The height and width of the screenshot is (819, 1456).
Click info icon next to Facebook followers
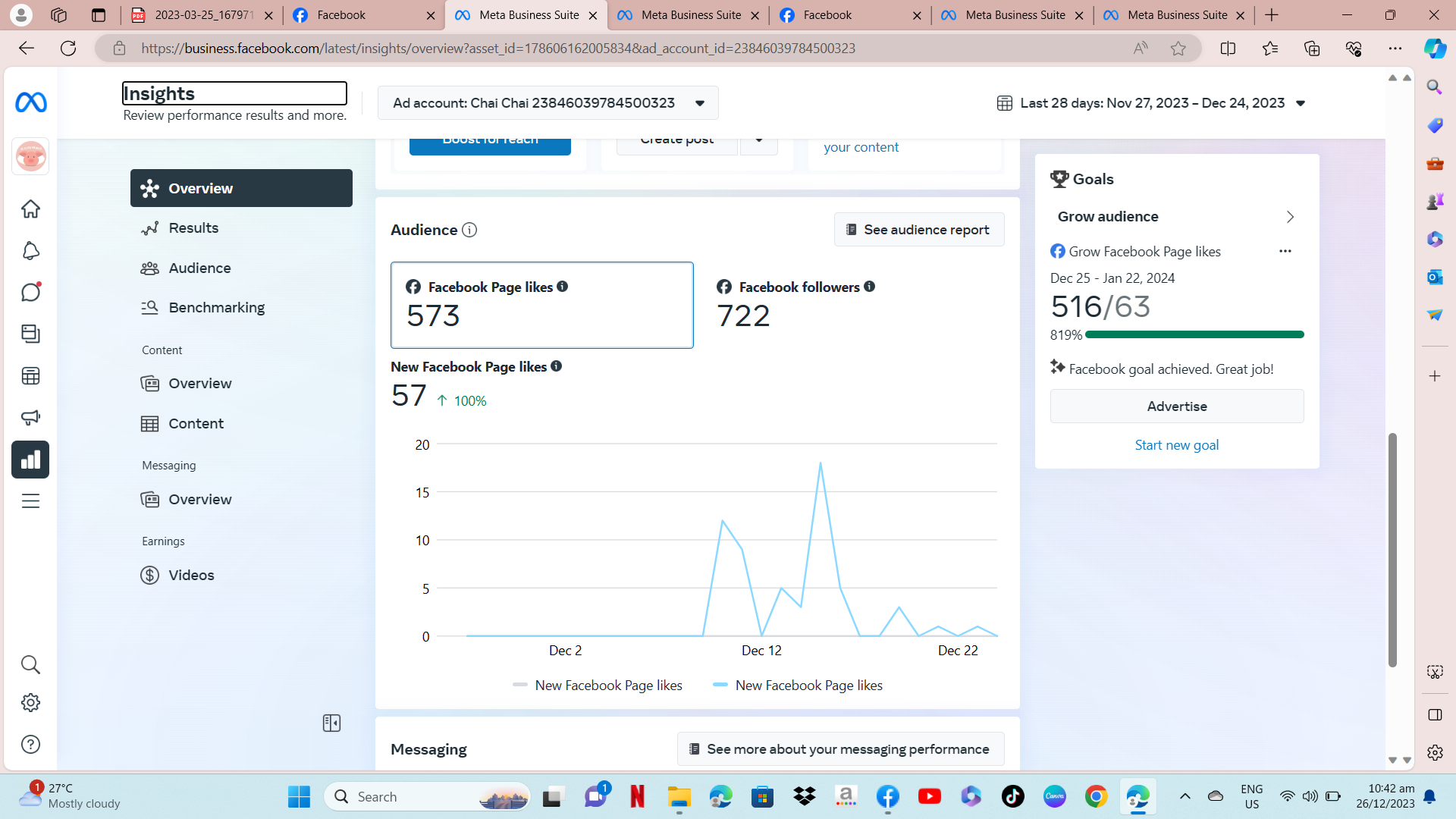click(x=870, y=287)
